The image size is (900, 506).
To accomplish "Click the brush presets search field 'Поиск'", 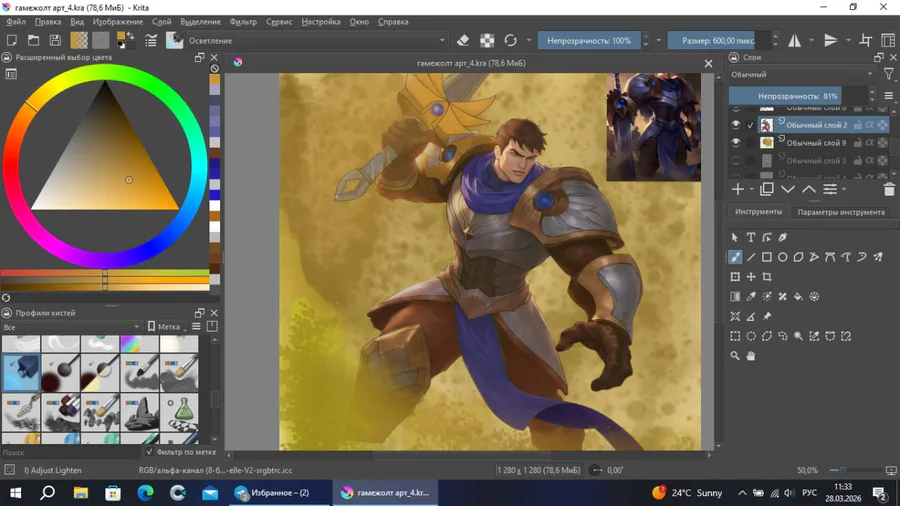I will [x=70, y=452].
